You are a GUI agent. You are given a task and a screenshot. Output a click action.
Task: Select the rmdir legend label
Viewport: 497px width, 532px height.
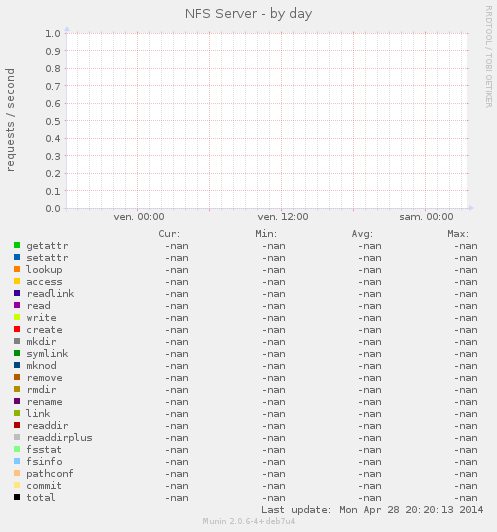point(41,390)
